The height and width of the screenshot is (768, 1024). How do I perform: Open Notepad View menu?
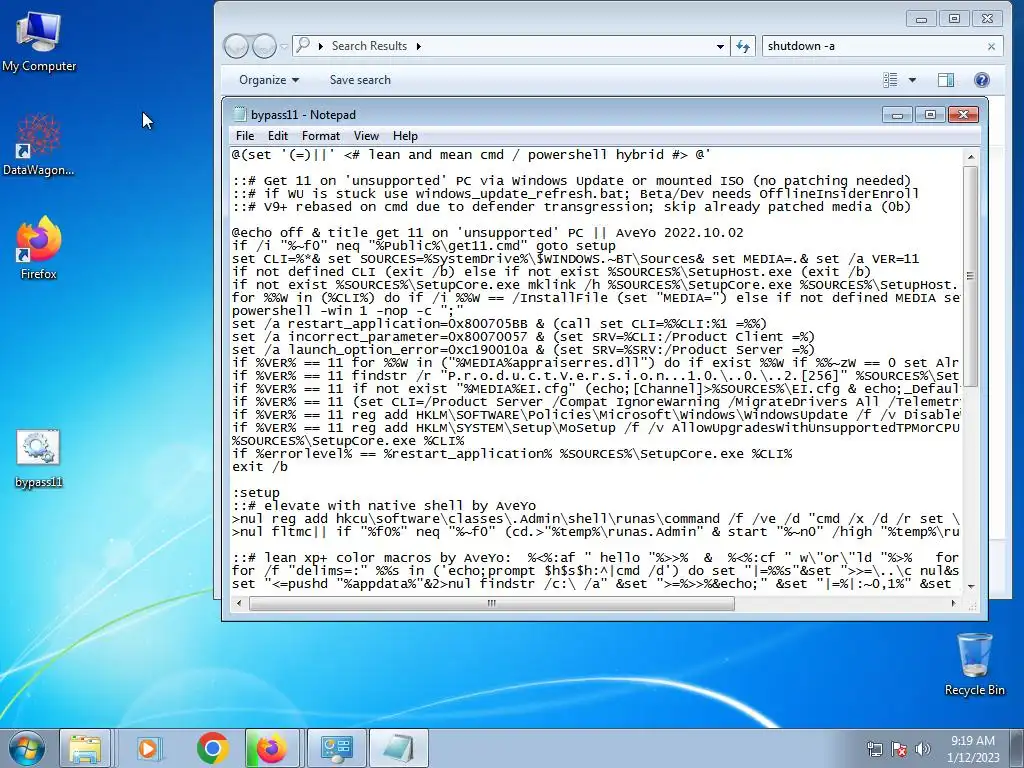pos(366,136)
